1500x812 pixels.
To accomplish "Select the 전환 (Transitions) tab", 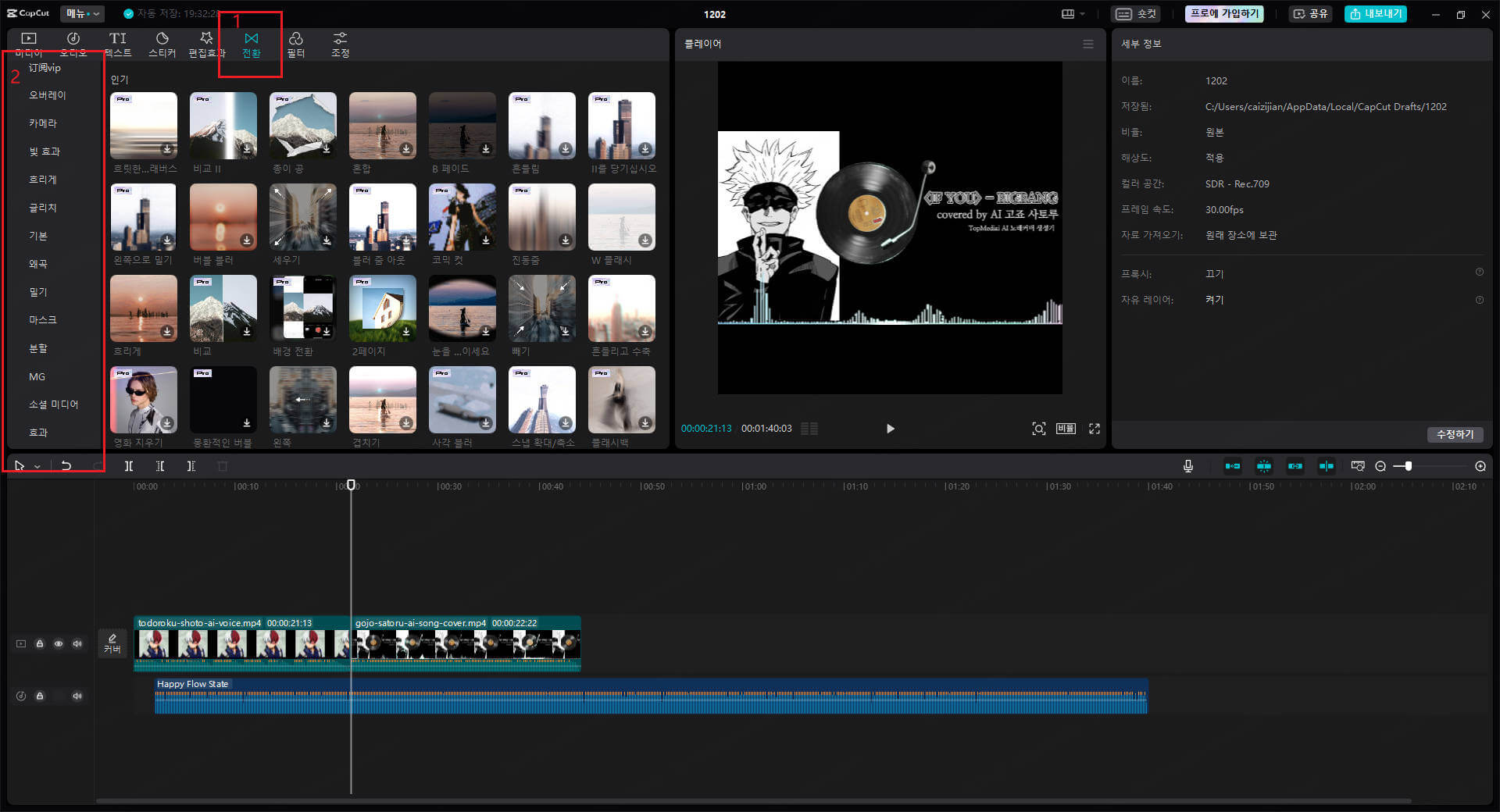I will tap(251, 45).
